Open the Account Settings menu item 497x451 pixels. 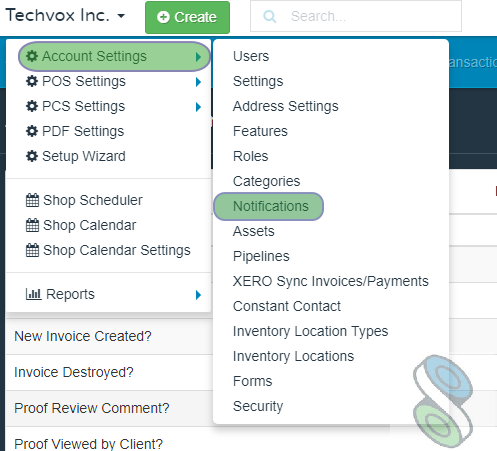click(114, 56)
